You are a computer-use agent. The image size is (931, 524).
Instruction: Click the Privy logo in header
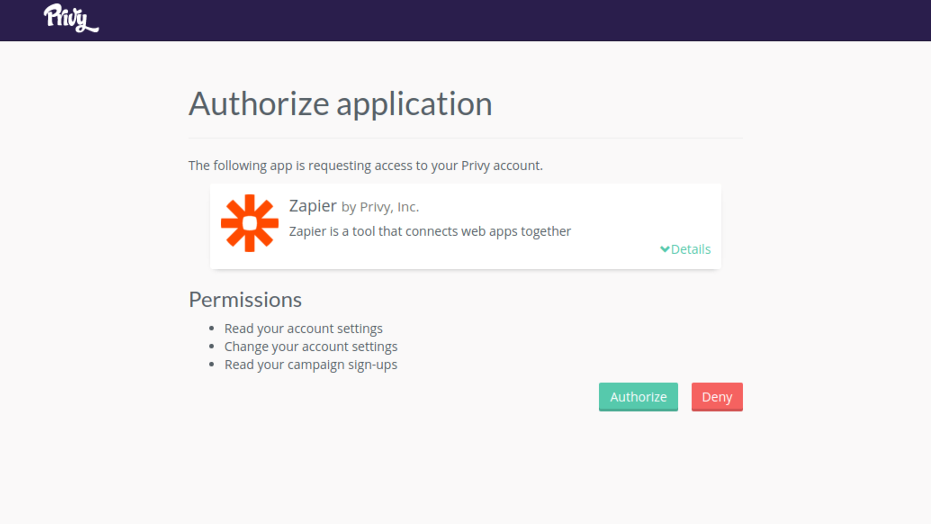point(71,18)
